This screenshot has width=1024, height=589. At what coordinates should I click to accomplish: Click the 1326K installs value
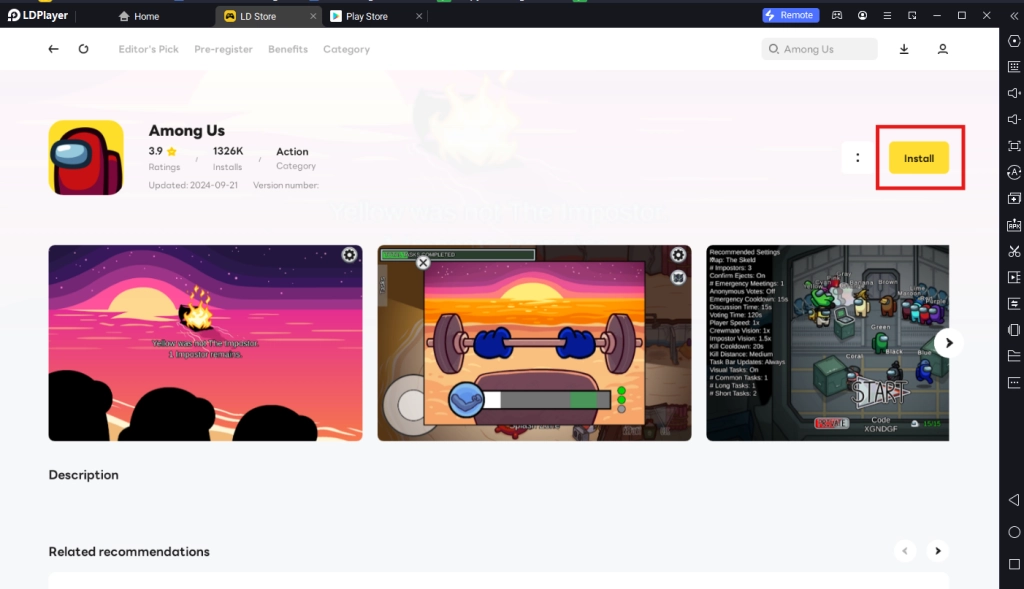pos(228,151)
